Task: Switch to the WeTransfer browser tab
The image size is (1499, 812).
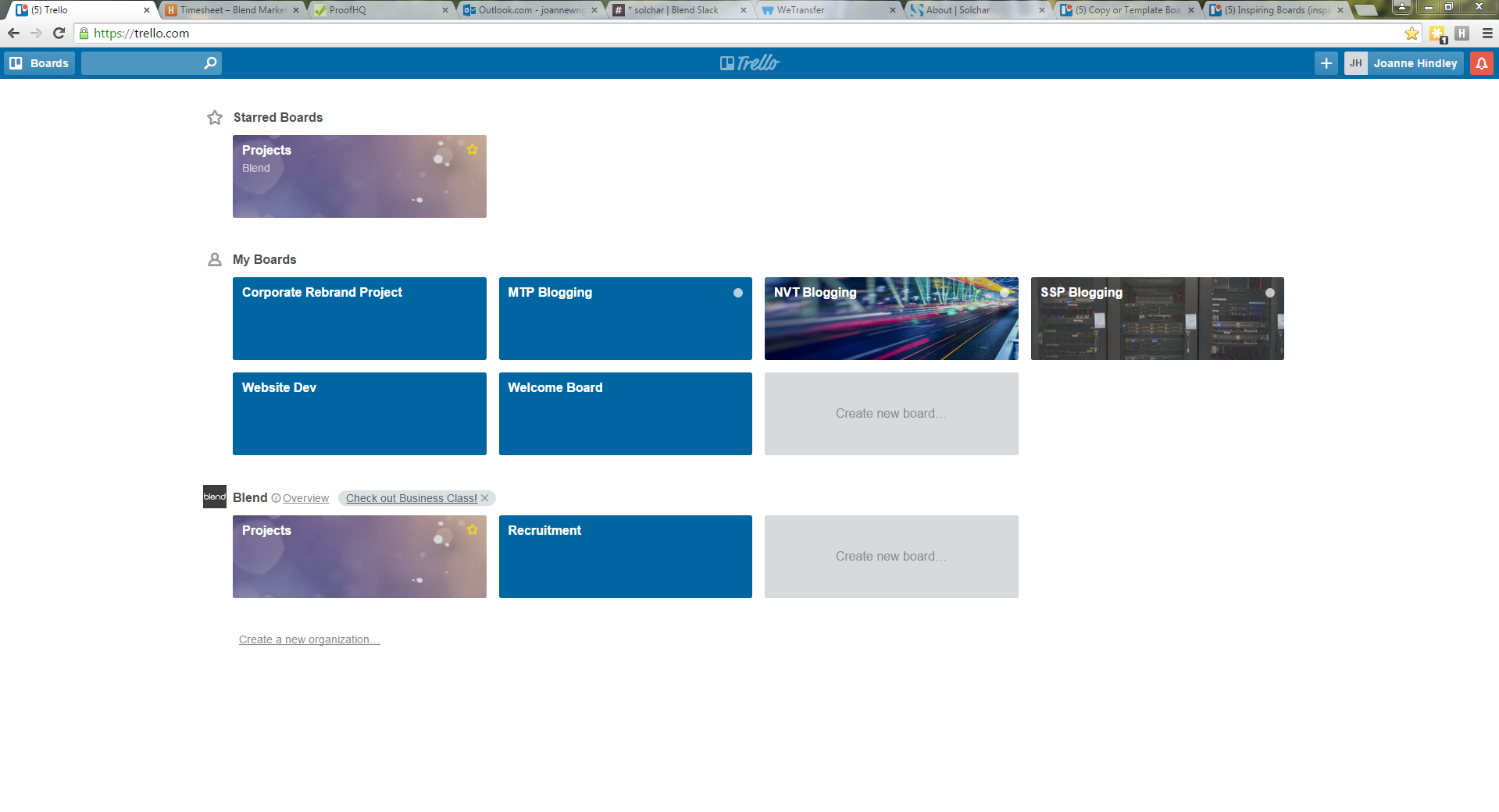Action: (x=828, y=10)
